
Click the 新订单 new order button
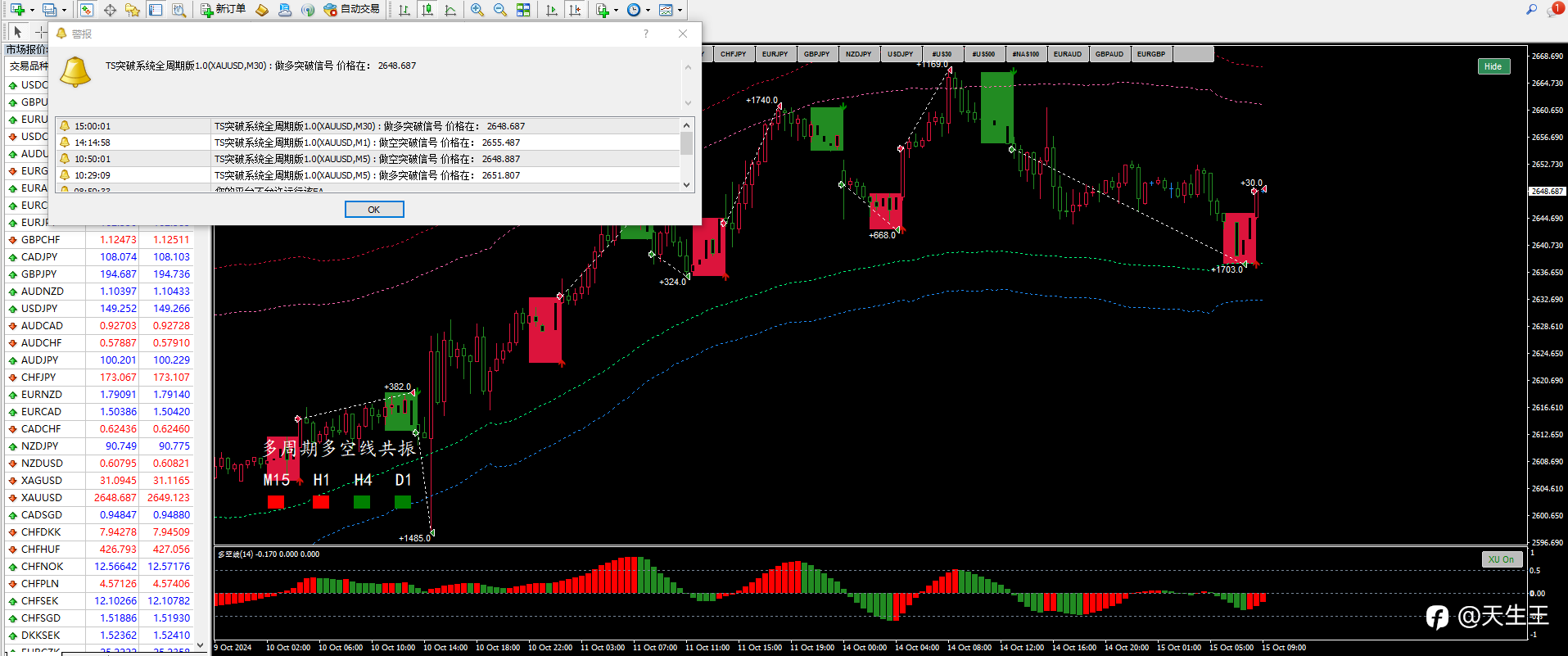point(224,10)
